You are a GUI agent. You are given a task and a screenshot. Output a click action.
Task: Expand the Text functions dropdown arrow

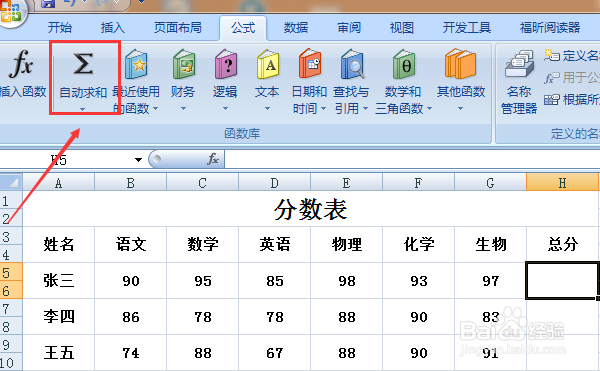tap(267, 109)
